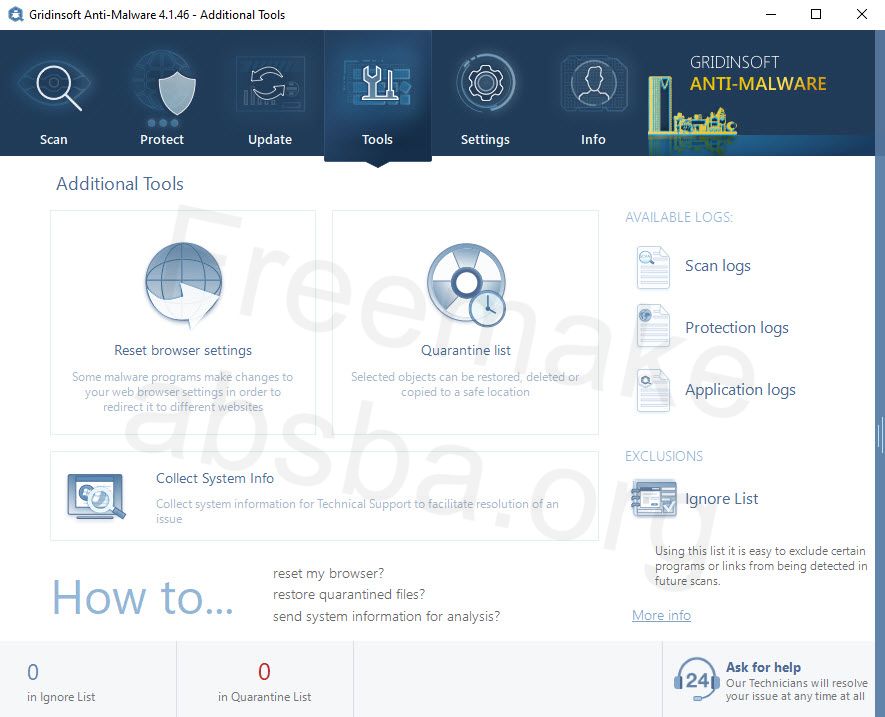Image resolution: width=885 pixels, height=717 pixels.
Task: Click the Reset browser settings globe icon
Action: pos(183,285)
